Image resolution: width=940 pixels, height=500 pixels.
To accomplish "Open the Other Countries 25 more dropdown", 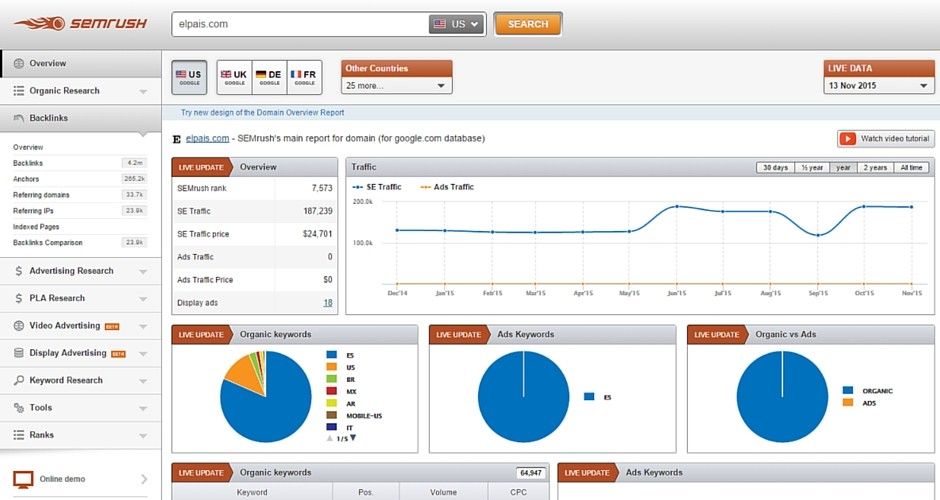I will coord(397,86).
